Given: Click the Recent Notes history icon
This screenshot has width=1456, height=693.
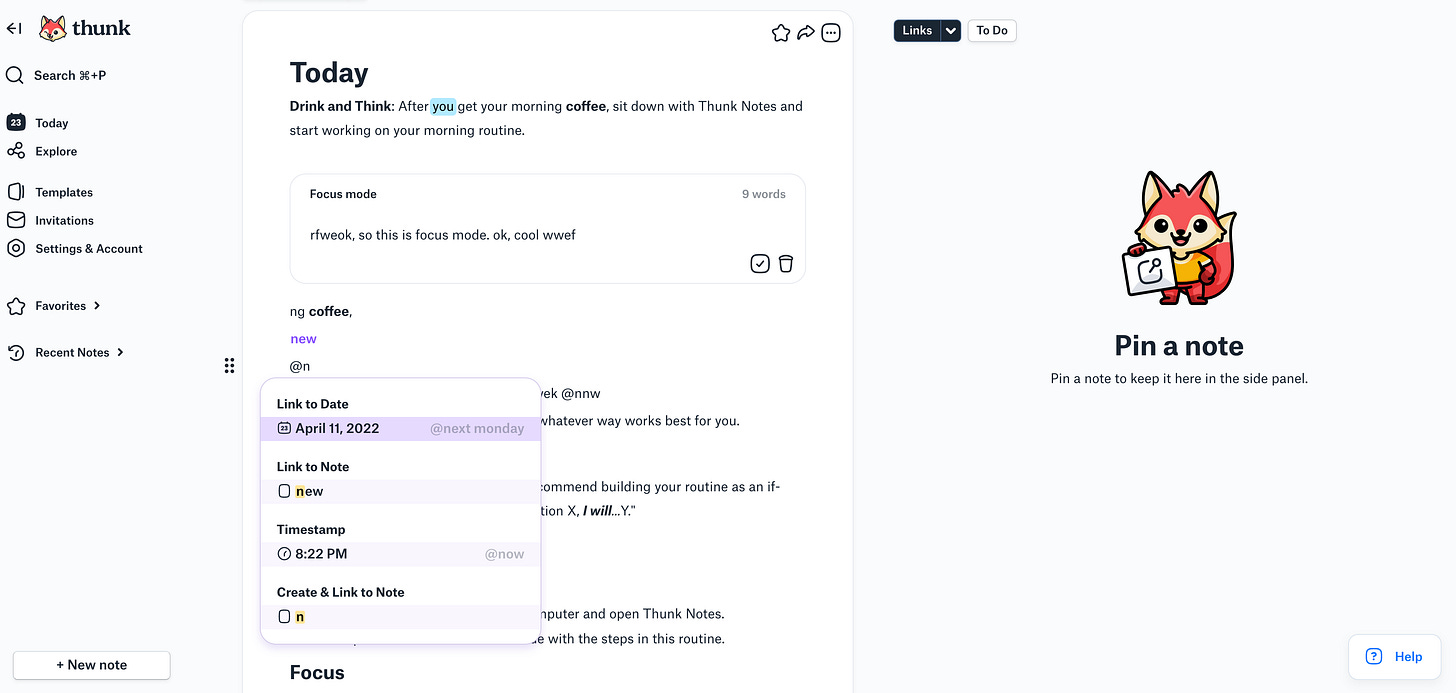Looking at the screenshot, I should [16, 352].
